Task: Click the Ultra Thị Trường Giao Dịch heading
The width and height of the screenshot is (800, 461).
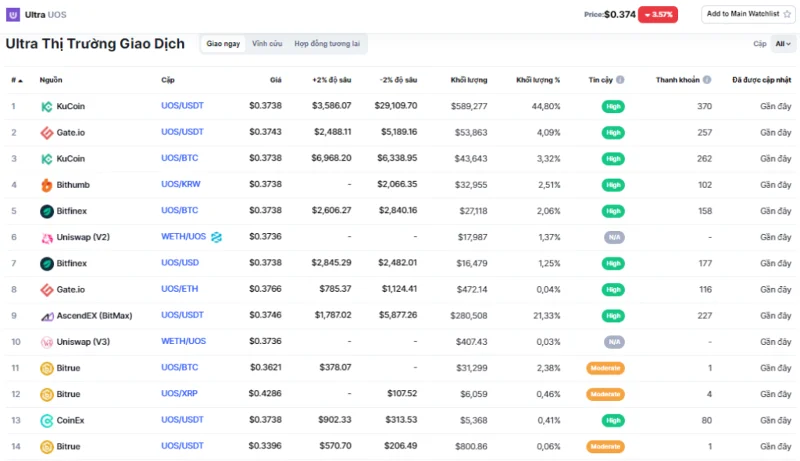Action: [95, 44]
